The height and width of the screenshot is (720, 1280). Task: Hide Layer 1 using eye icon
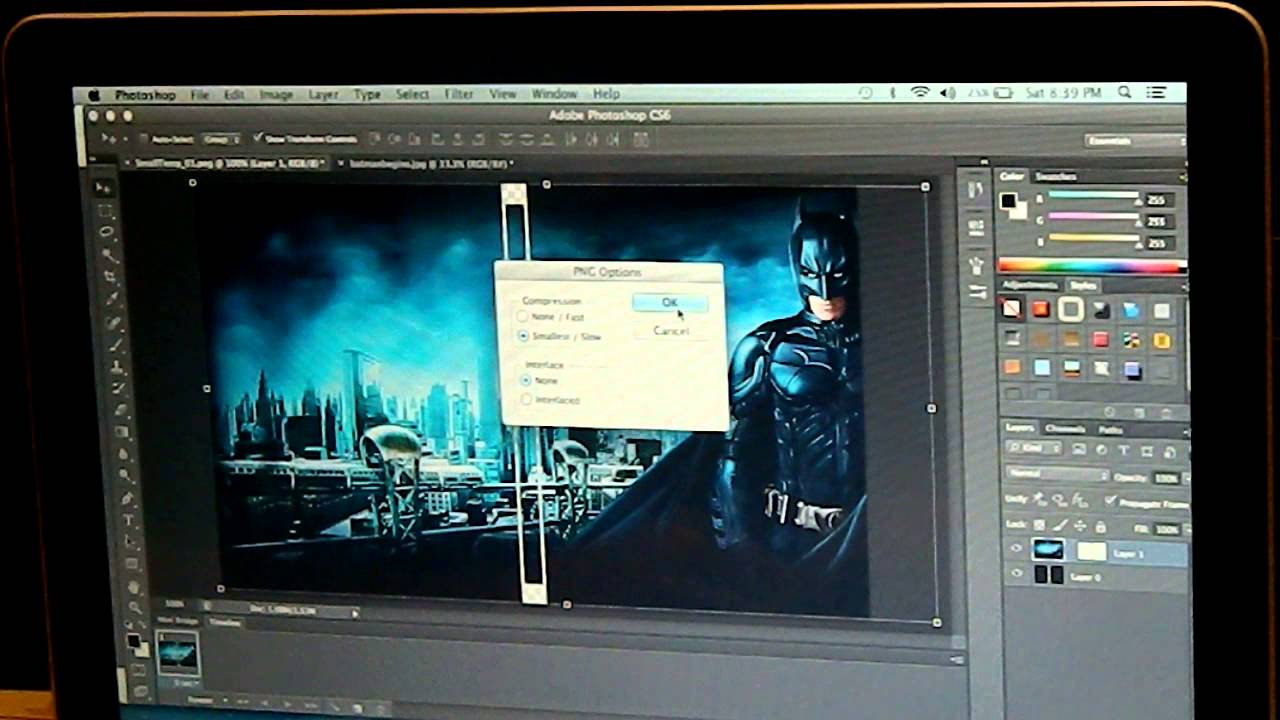(1017, 548)
